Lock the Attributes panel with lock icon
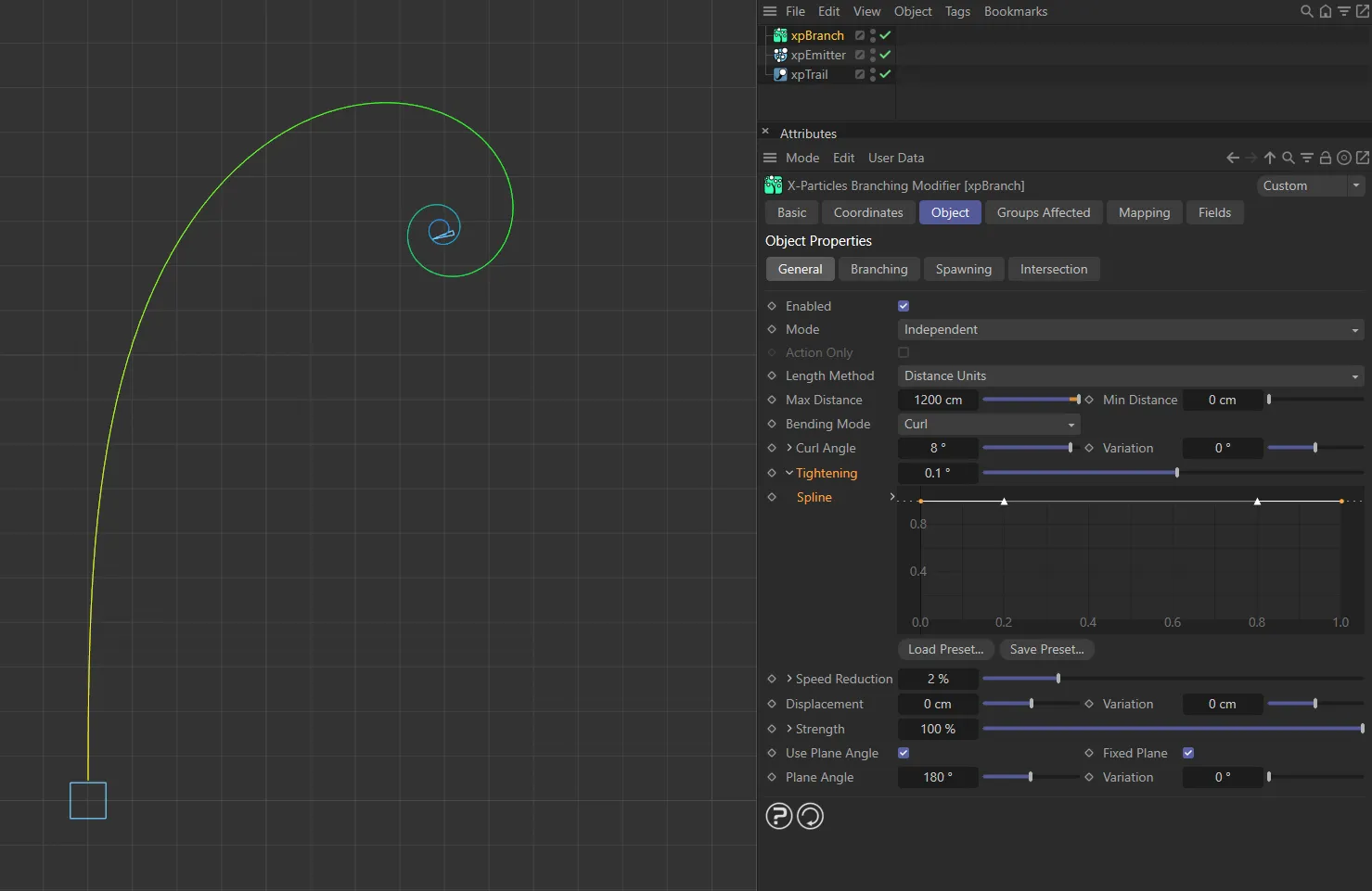This screenshot has height=891, width=1372. click(x=1325, y=158)
